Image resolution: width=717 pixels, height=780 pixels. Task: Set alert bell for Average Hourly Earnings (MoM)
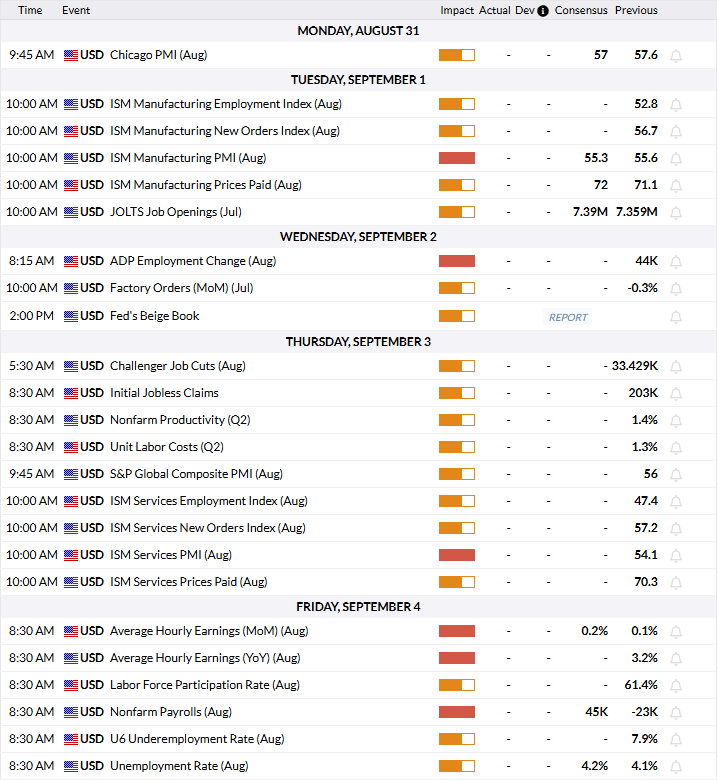676,632
